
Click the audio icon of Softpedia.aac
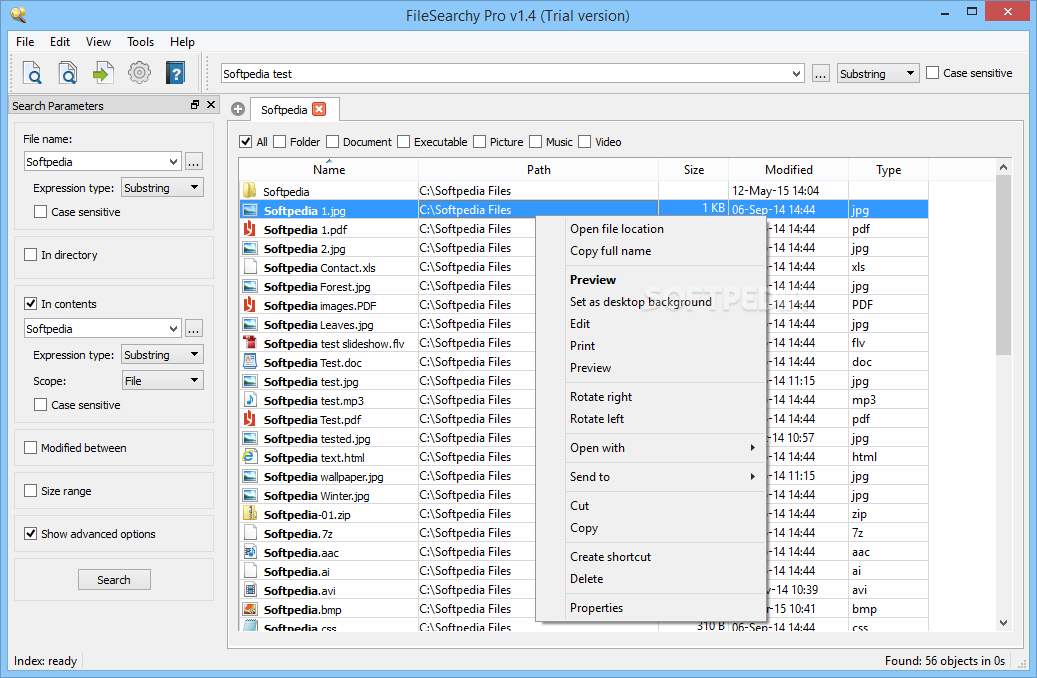pos(250,552)
